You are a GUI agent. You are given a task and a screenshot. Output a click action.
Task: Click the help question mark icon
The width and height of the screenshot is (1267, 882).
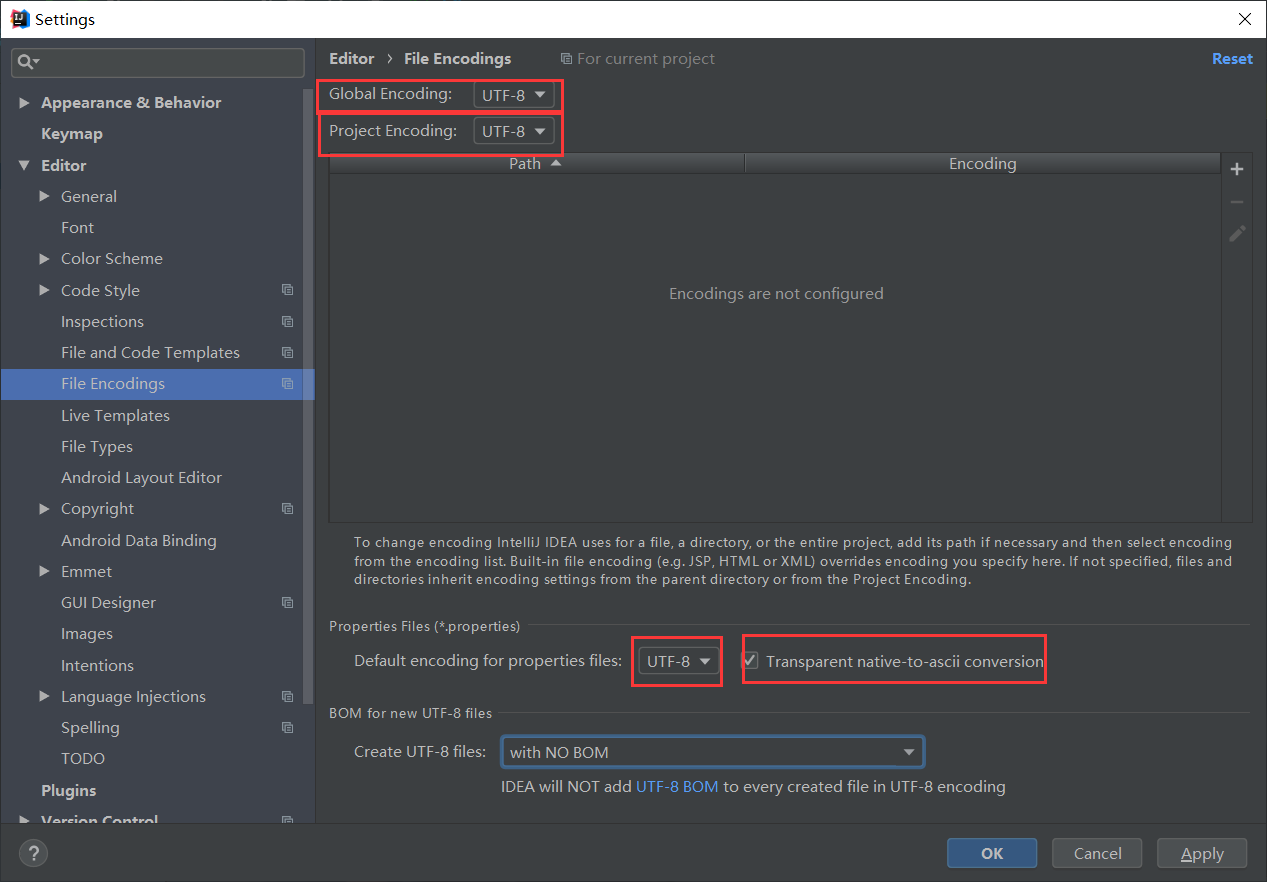coord(33,853)
